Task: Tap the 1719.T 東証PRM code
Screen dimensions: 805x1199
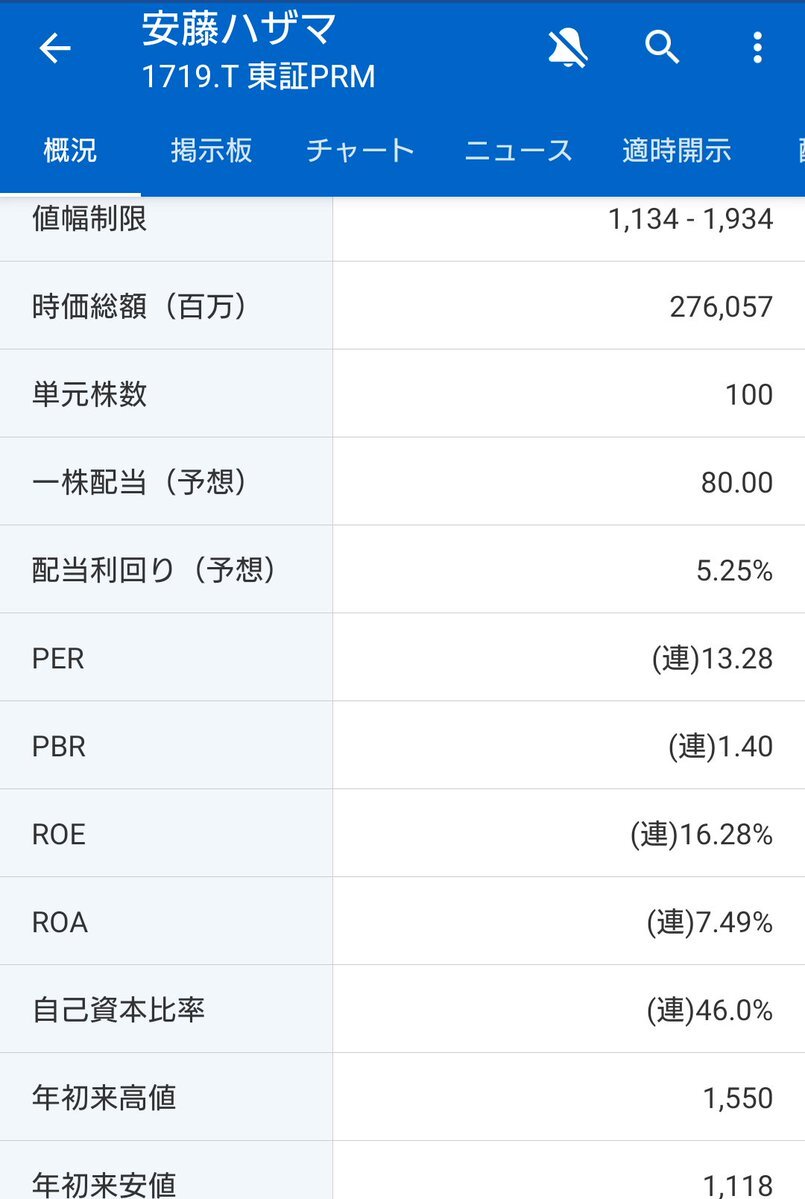Action: point(258,76)
